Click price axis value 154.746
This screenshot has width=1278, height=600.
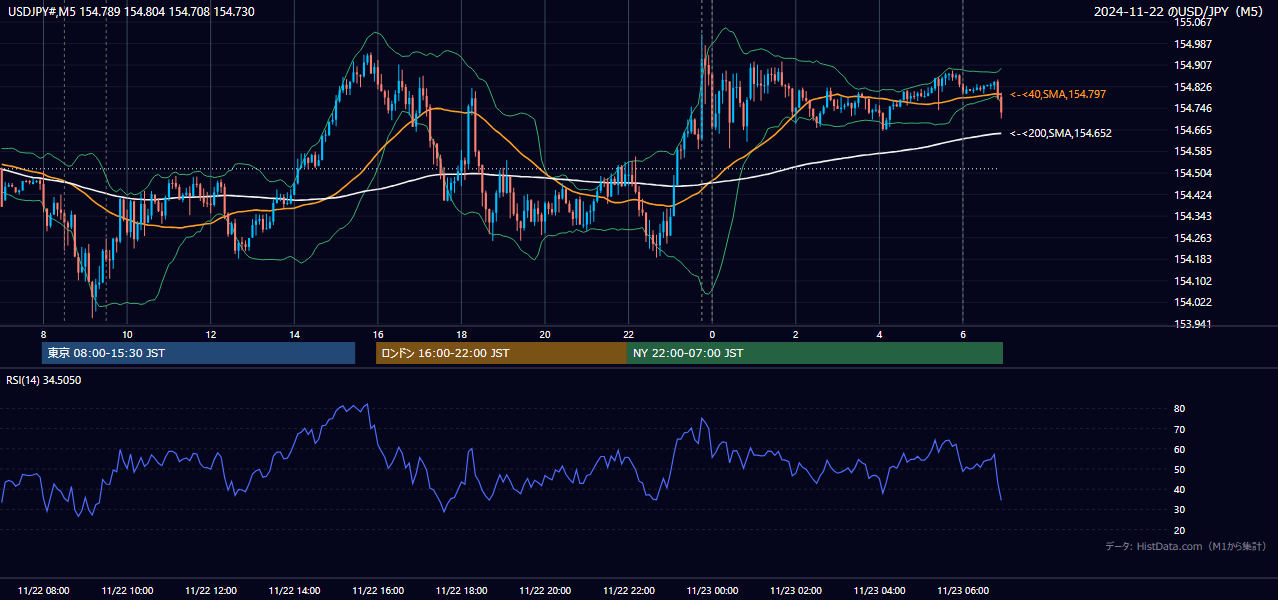point(1192,108)
